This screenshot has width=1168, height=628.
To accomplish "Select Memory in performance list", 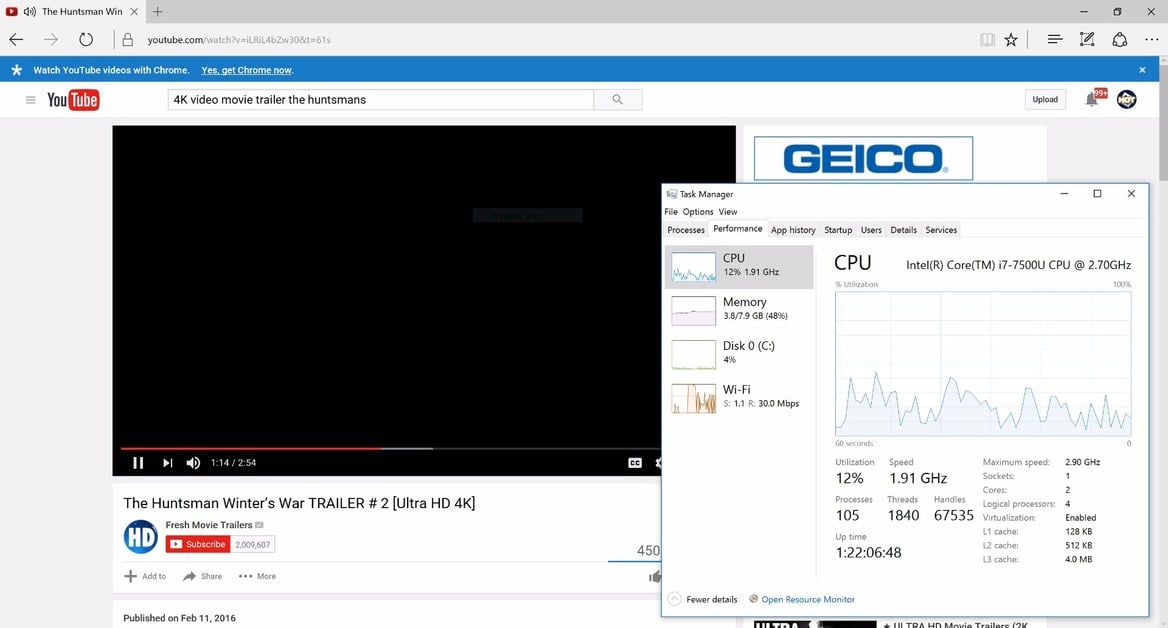I will pyautogui.click(x=739, y=310).
